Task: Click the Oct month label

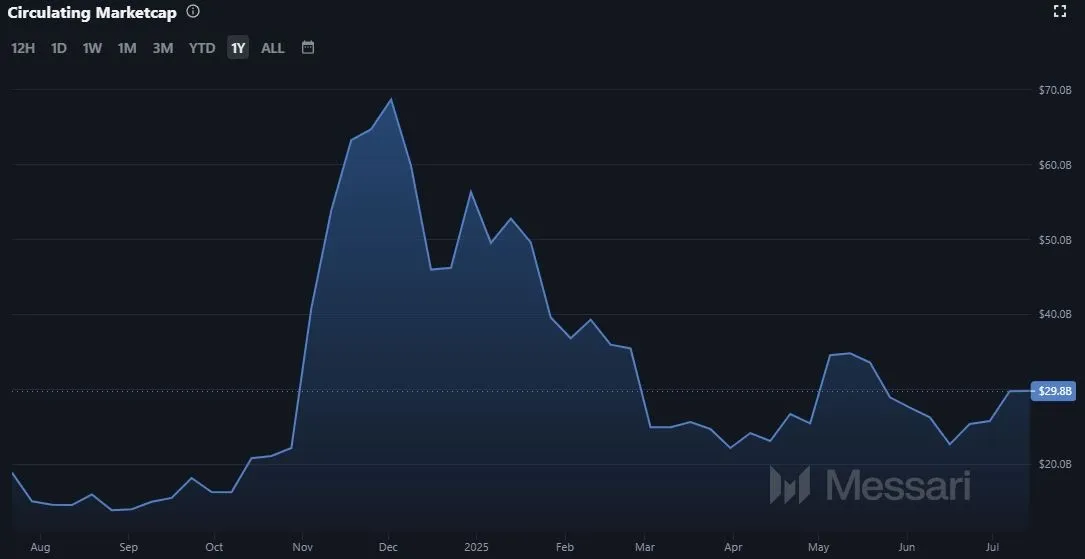Action: click(x=215, y=547)
